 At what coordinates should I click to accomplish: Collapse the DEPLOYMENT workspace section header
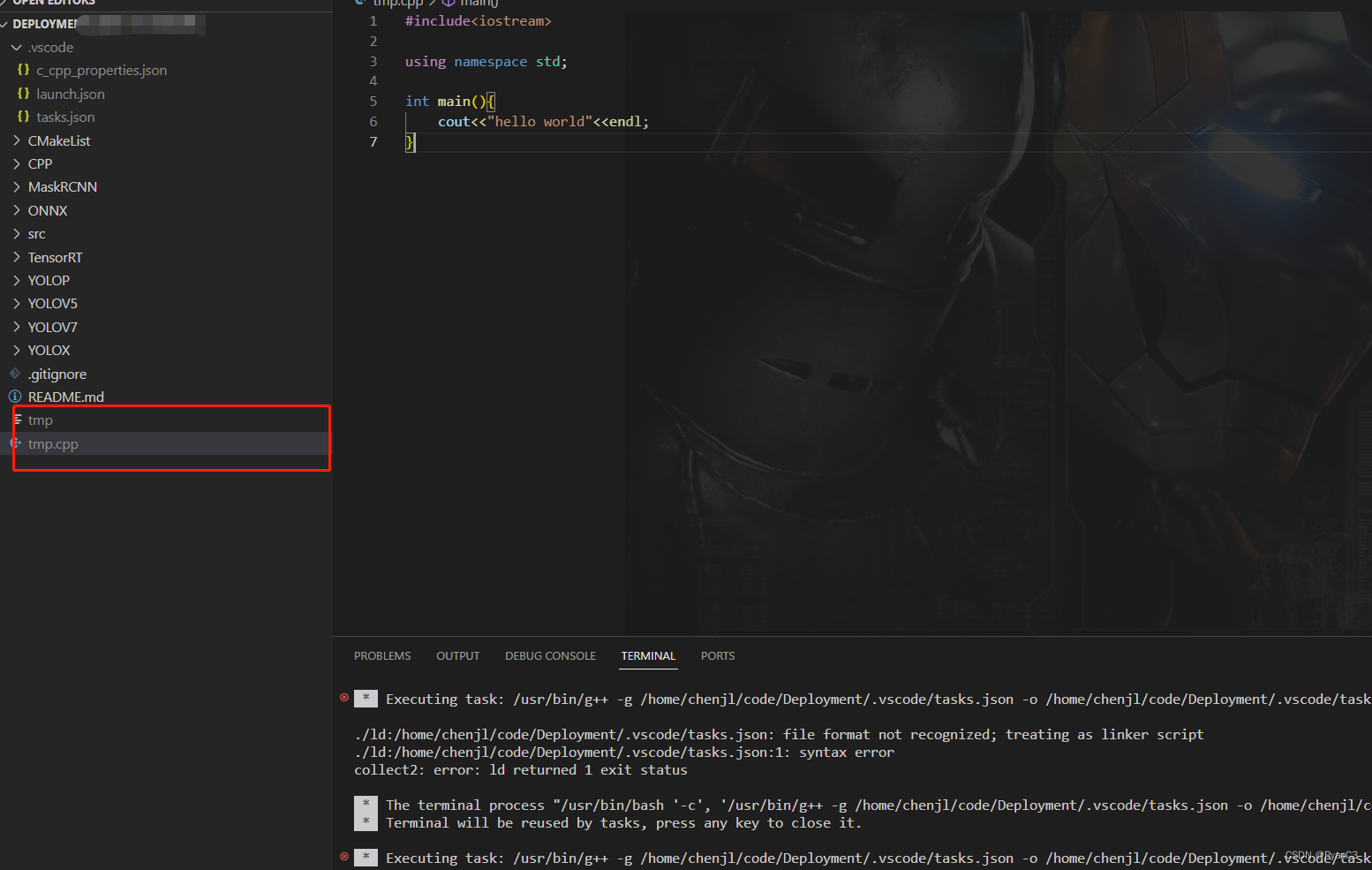click(x=166, y=24)
